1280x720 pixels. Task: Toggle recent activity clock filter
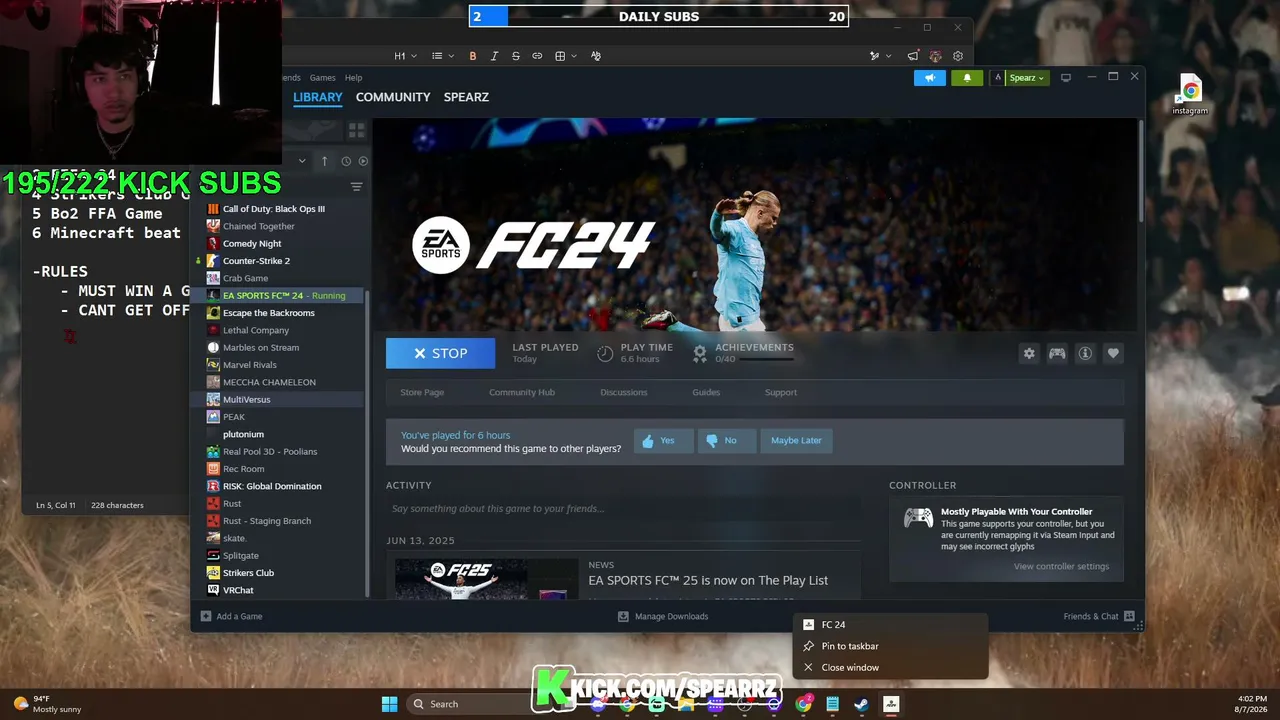point(346,161)
